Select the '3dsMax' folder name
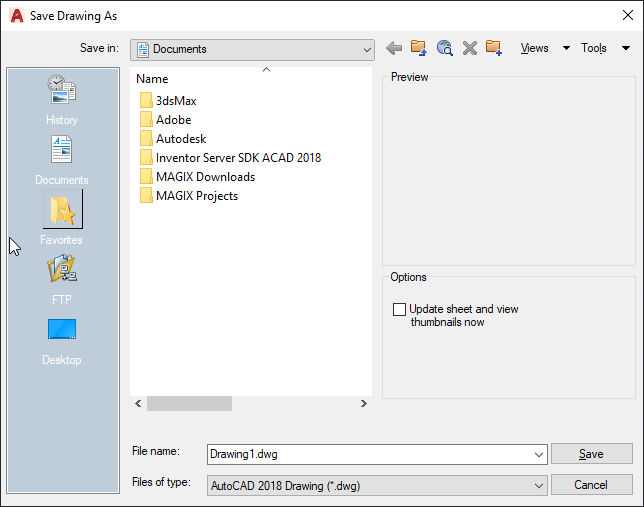Screen dimensions: 644x507 tap(176, 101)
